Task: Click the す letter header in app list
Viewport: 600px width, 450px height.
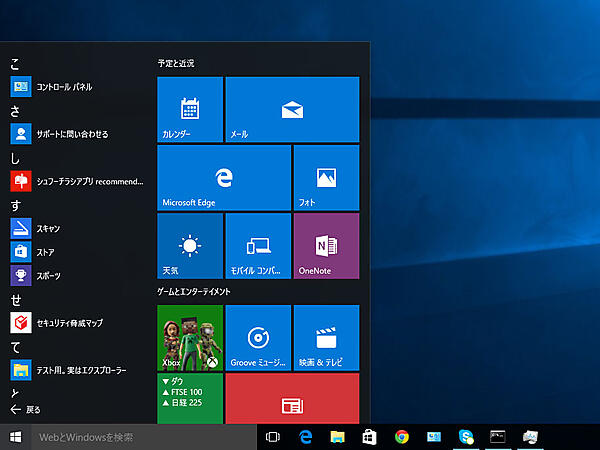Action: (15, 205)
